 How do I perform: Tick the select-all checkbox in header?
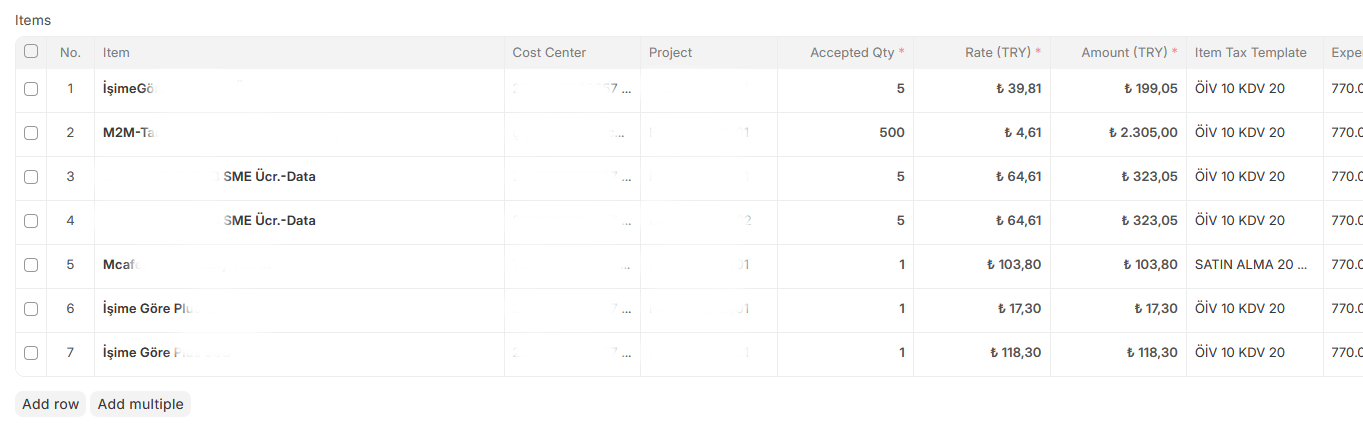click(x=31, y=51)
